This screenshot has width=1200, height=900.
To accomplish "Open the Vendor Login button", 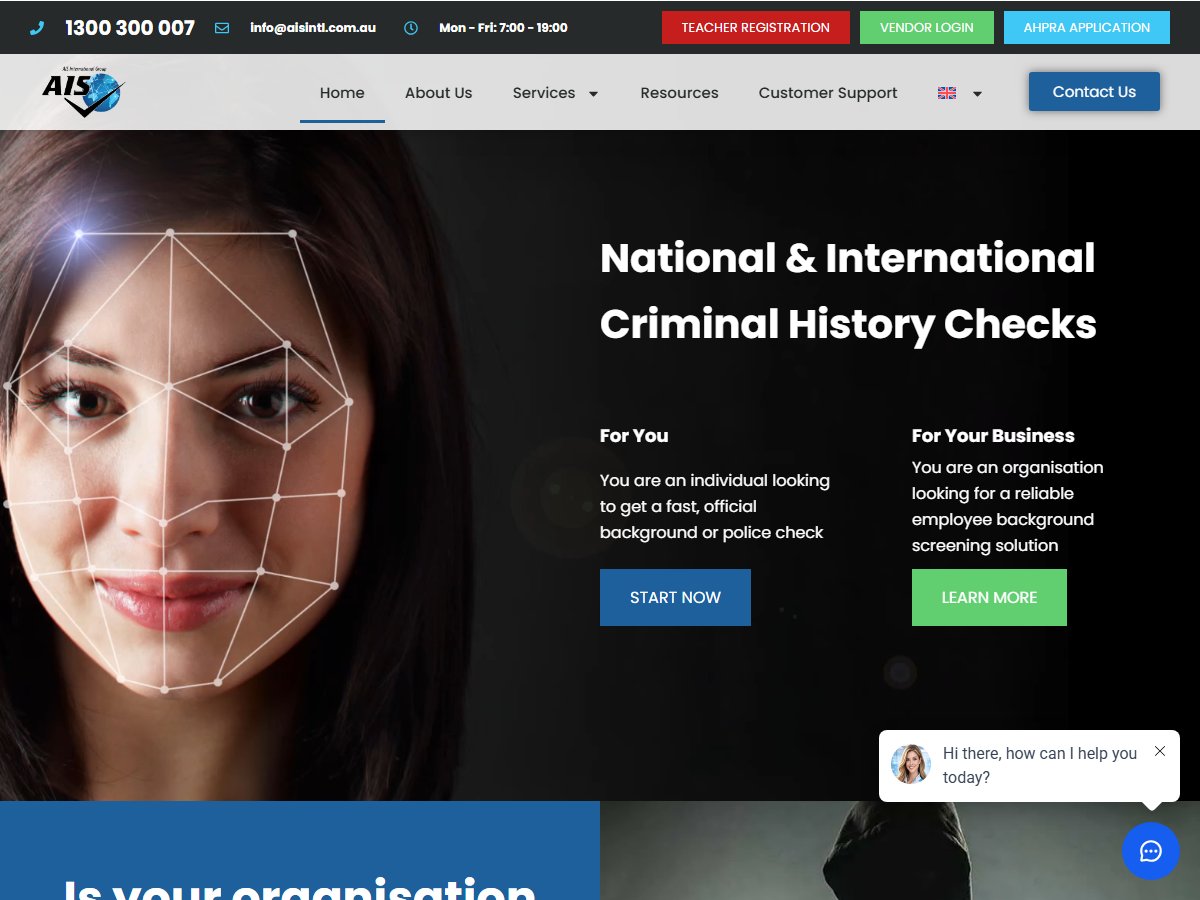I will pyautogui.click(x=927, y=28).
